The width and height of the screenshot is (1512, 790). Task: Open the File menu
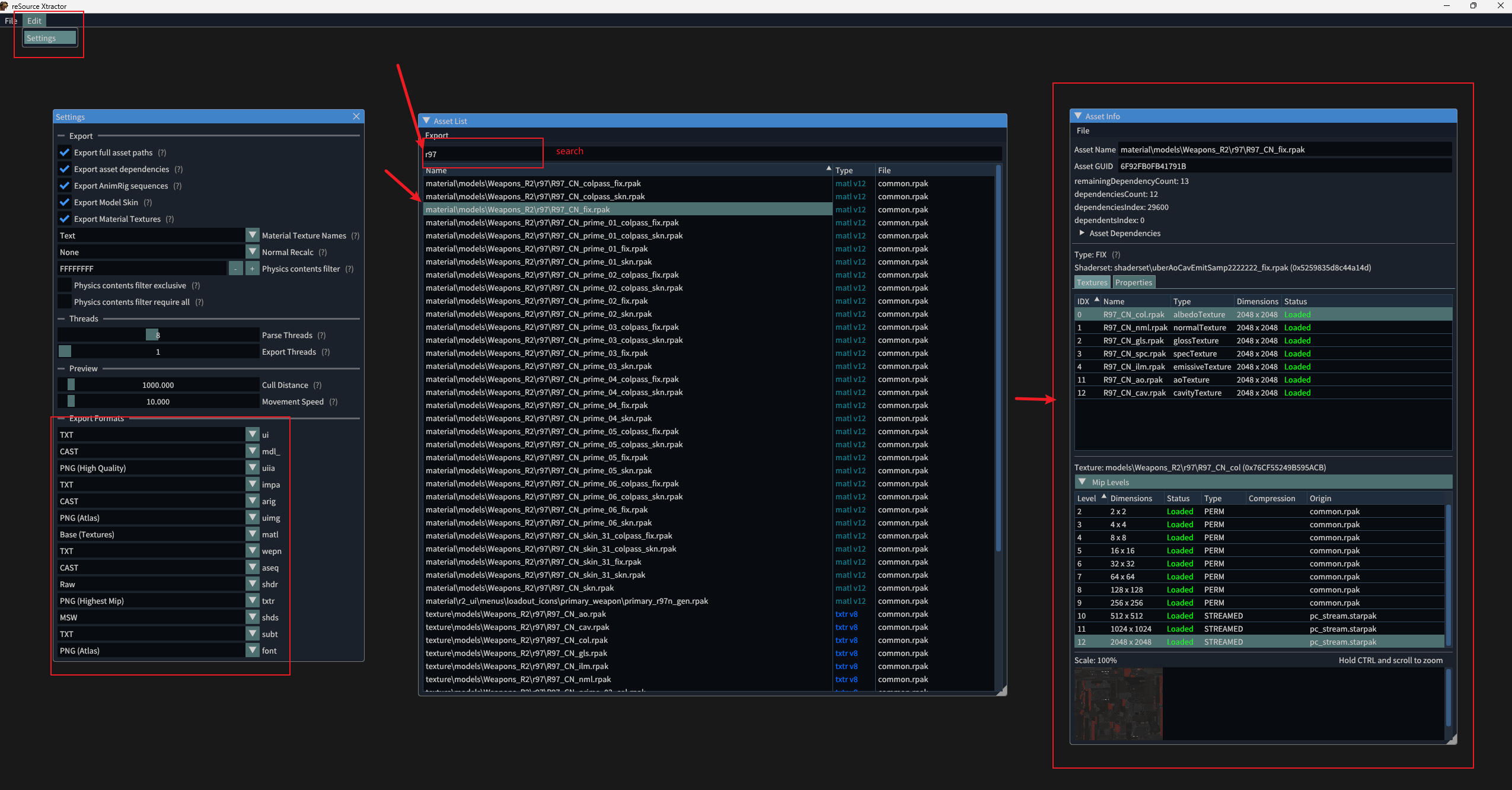[11, 21]
